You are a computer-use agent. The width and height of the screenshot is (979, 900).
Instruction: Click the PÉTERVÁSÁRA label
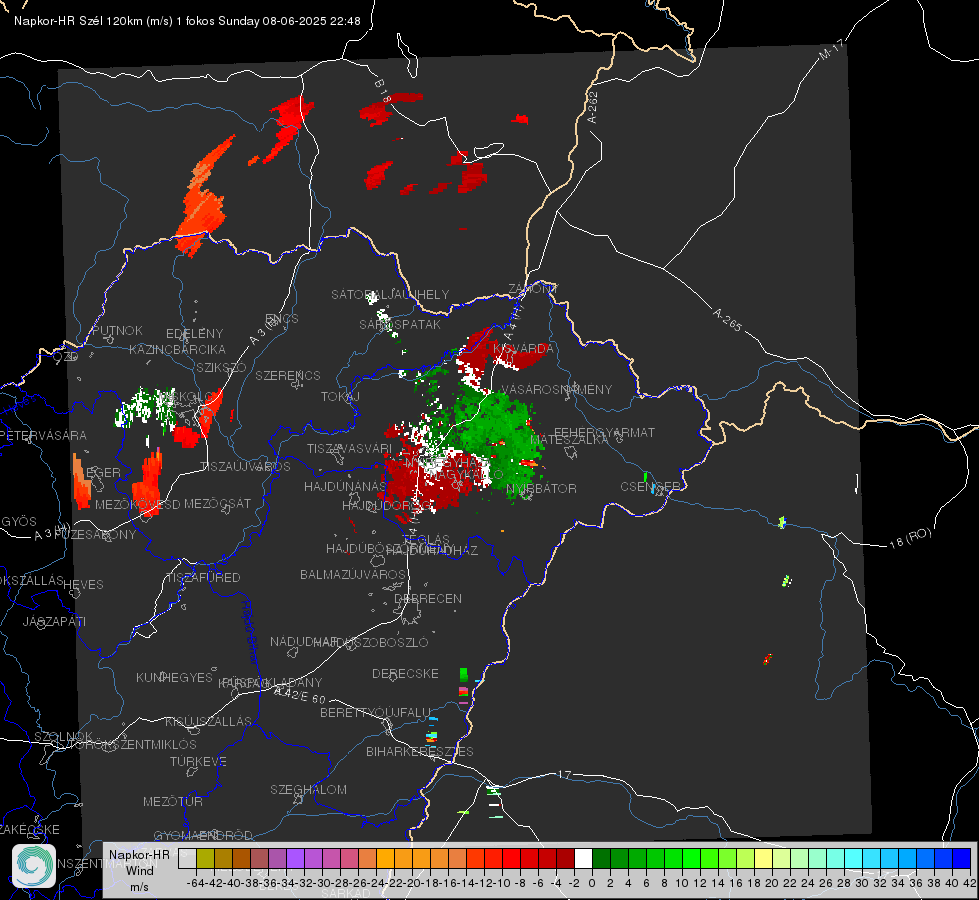(44, 435)
